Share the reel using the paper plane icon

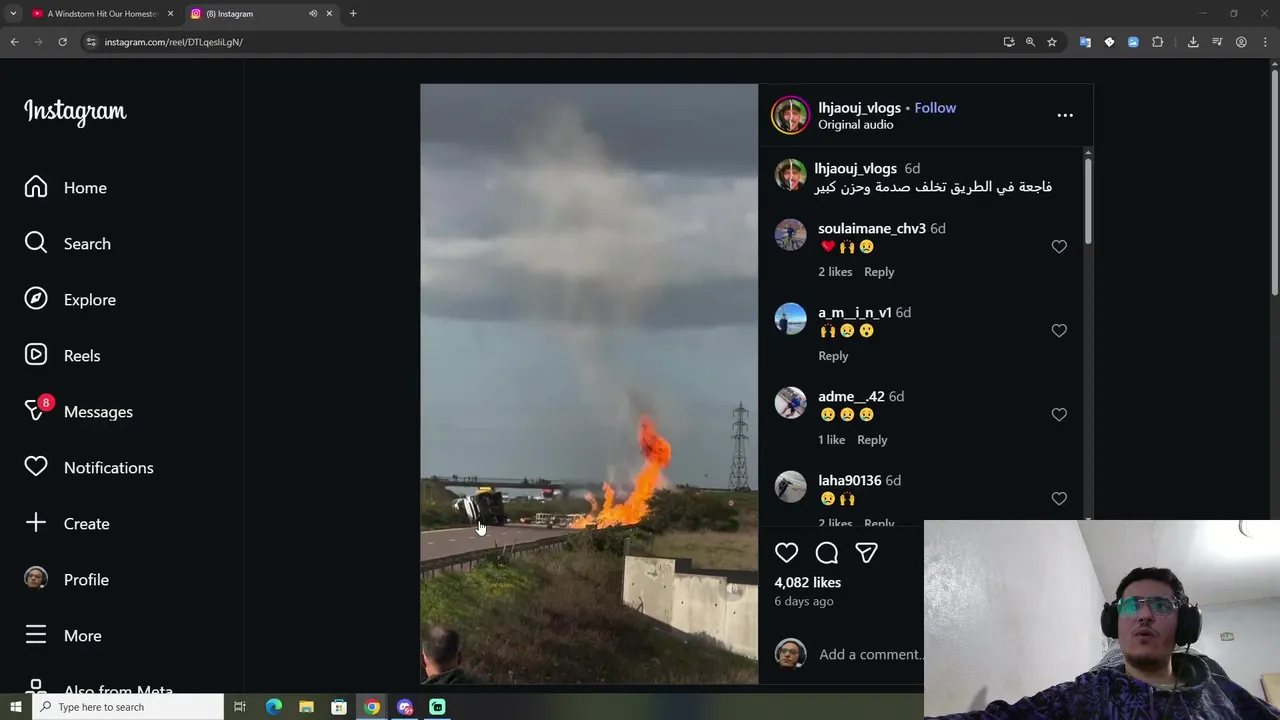tap(866, 552)
